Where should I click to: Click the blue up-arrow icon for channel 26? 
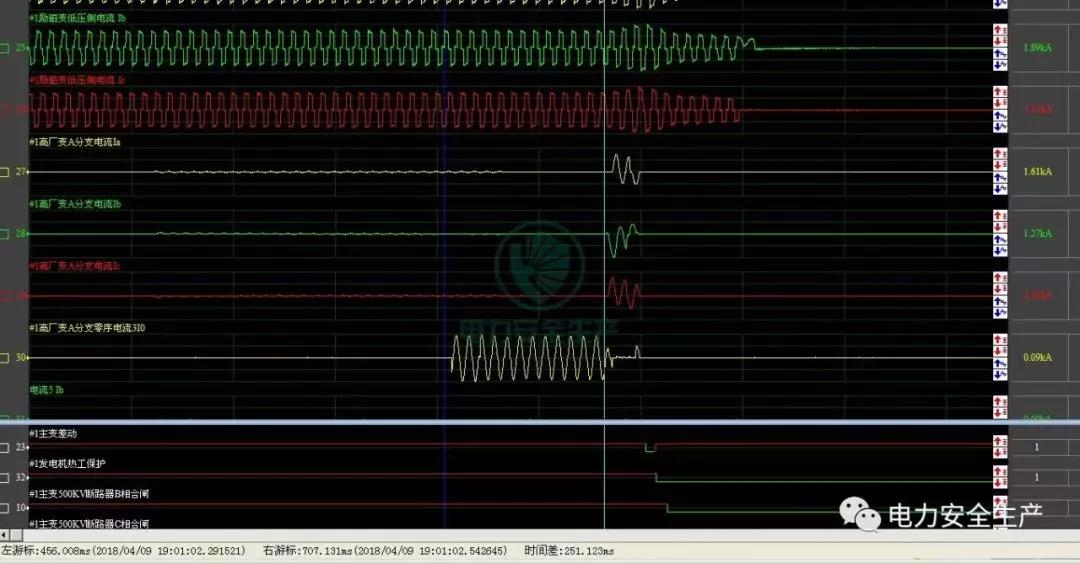click(x=1000, y=115)
